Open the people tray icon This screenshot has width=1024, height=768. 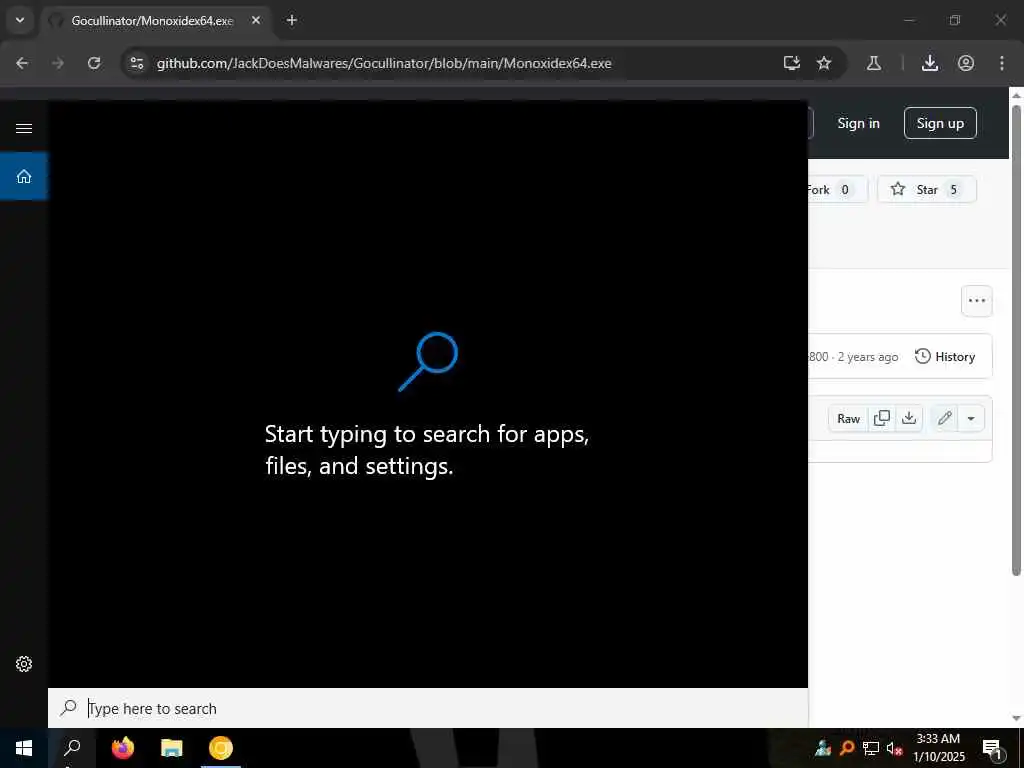(823, 748)
